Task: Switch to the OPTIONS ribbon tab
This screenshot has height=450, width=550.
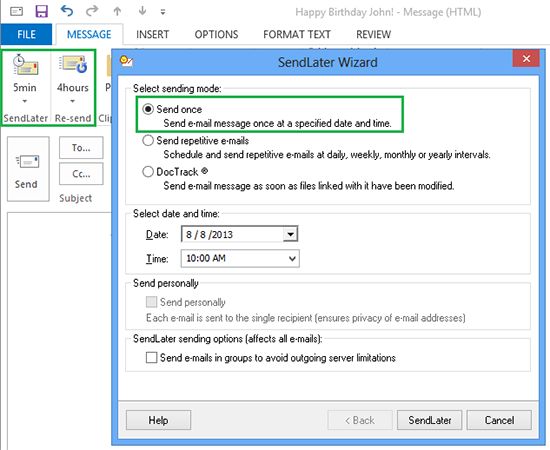Action: click(x=216, y=34)
